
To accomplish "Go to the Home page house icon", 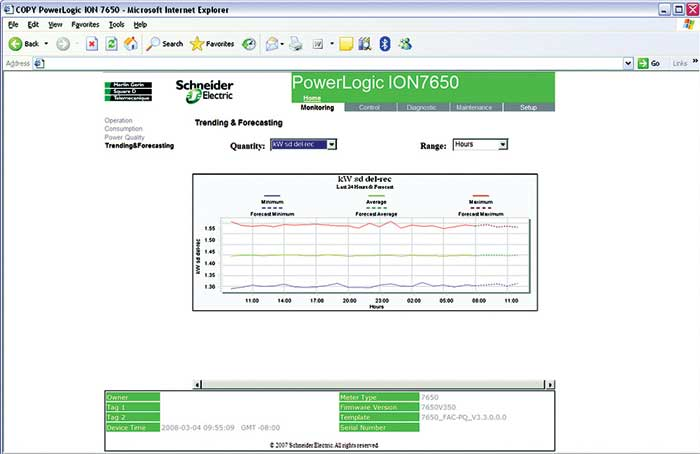I will point(131,43).
